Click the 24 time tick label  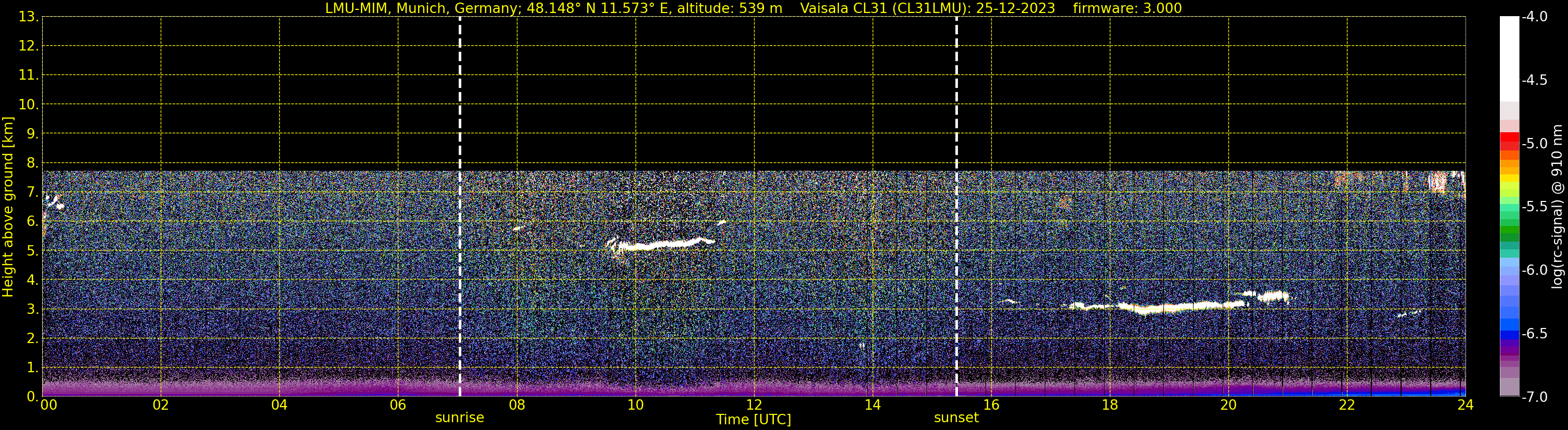1466,405
